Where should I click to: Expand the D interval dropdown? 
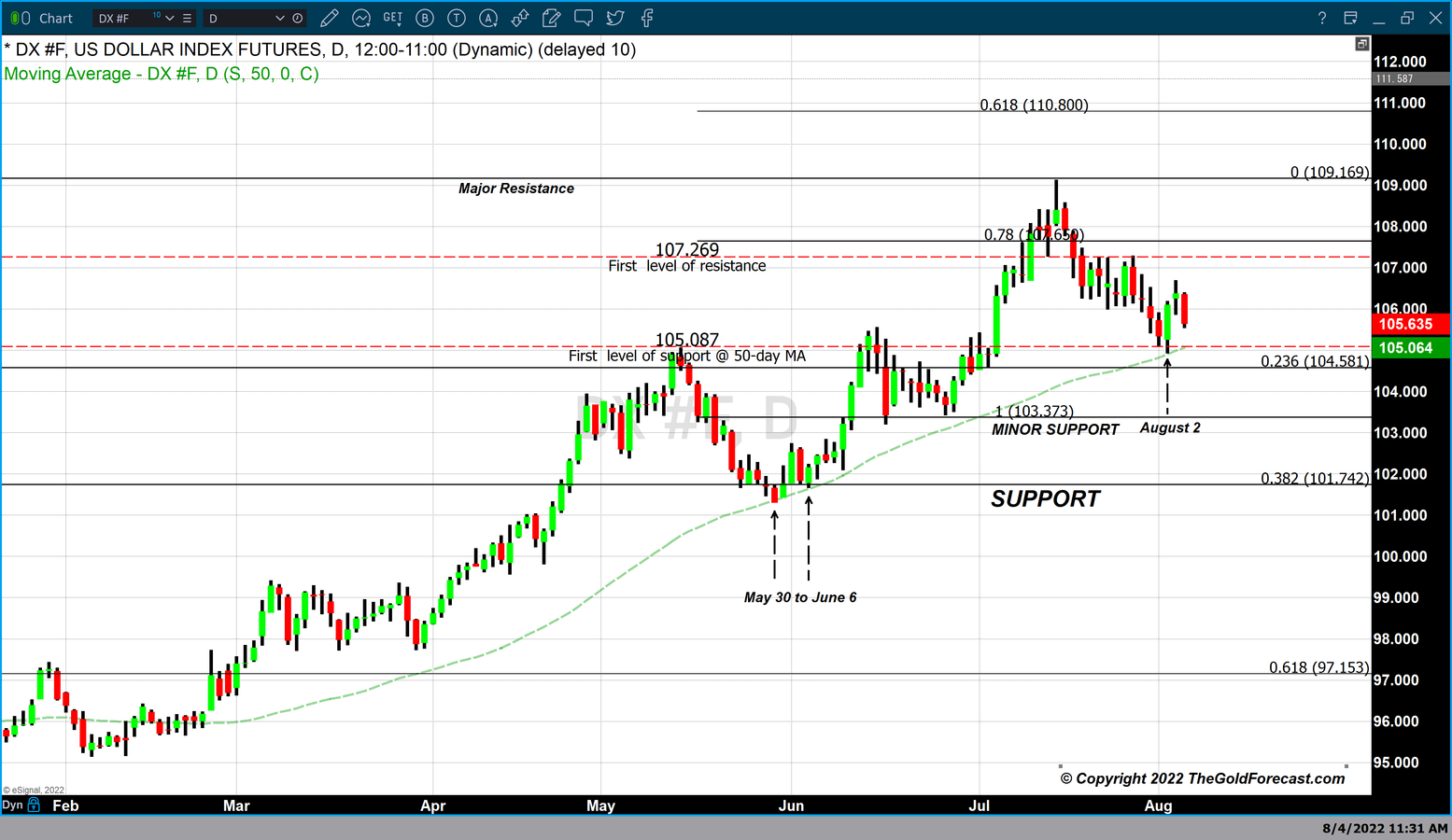279,18
